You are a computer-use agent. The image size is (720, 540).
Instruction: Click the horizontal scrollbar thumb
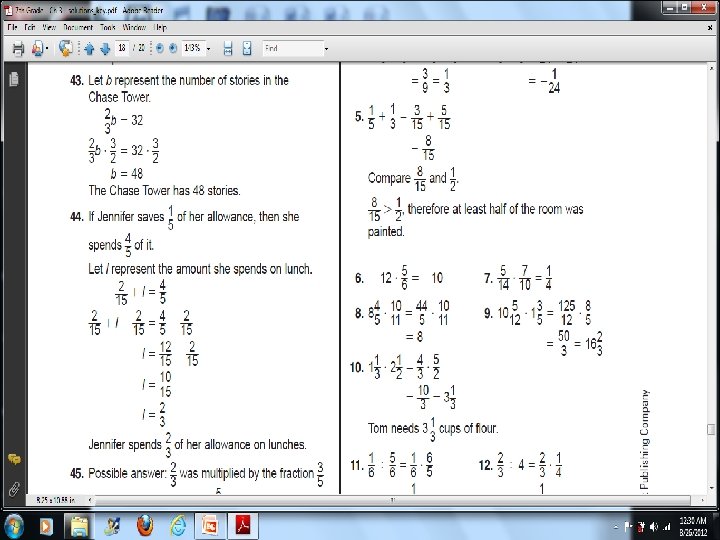point(393,500)
